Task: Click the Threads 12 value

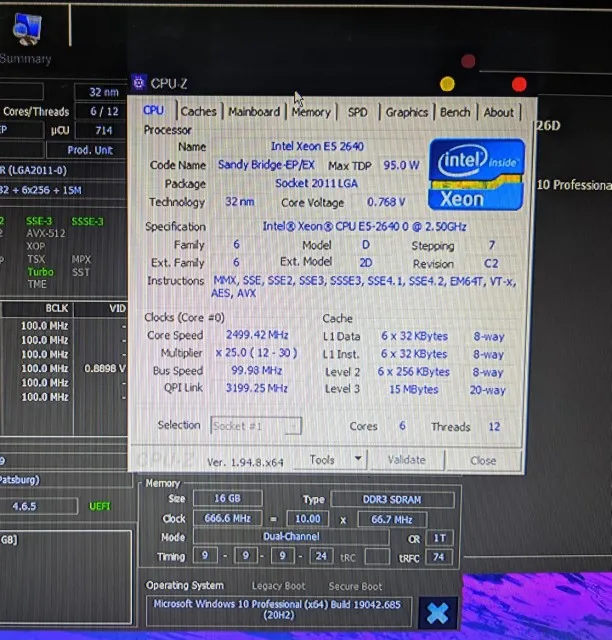Action: click(494, 427)
